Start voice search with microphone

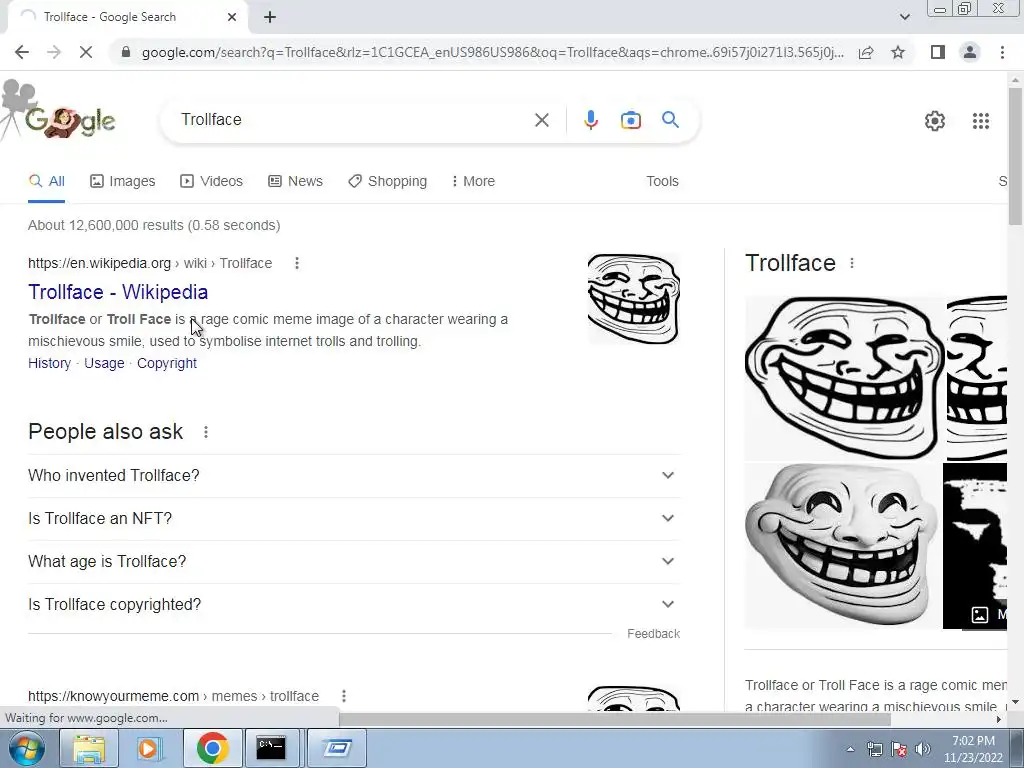[x=591, y=120]
